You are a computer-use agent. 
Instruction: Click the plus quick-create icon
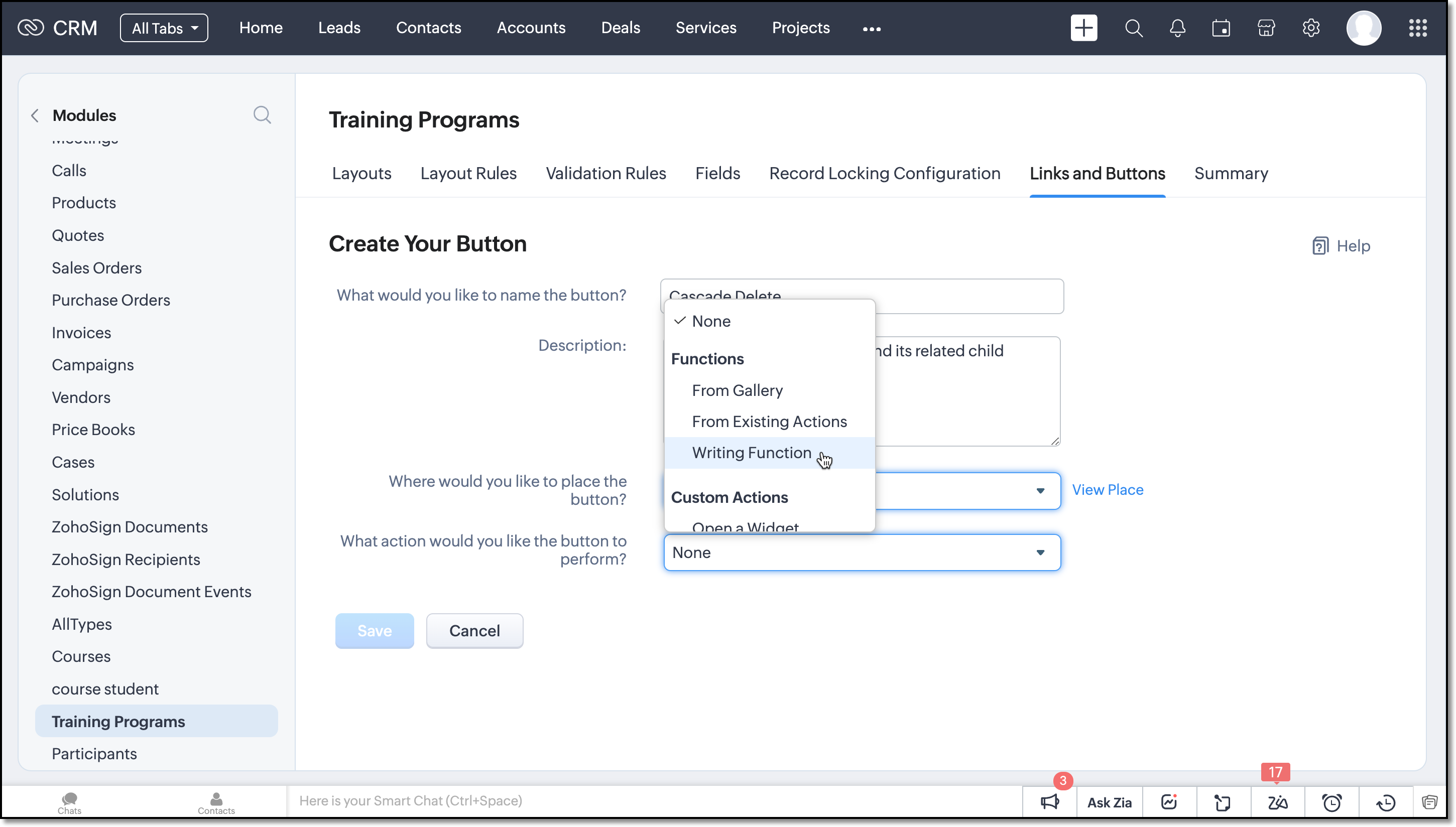click(1083, 28)
